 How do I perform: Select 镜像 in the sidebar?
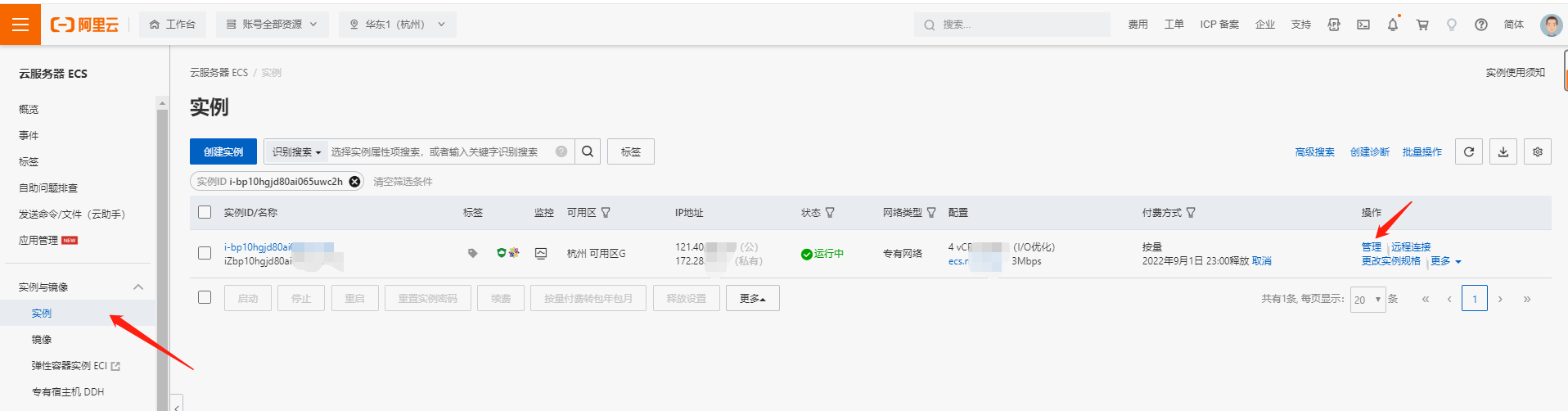(x=42, y=339)
